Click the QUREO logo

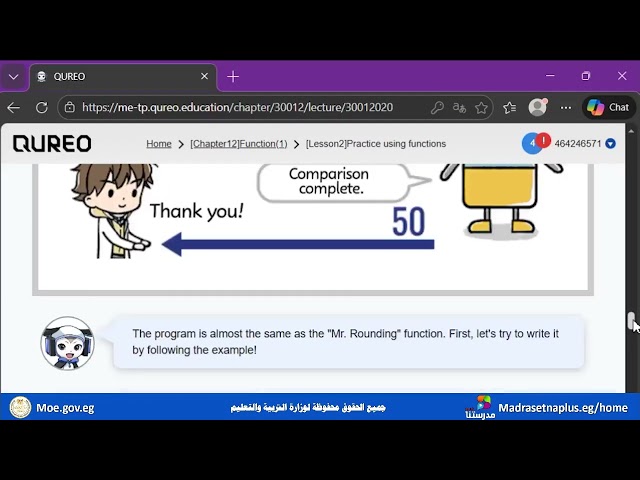click(52, 144)
